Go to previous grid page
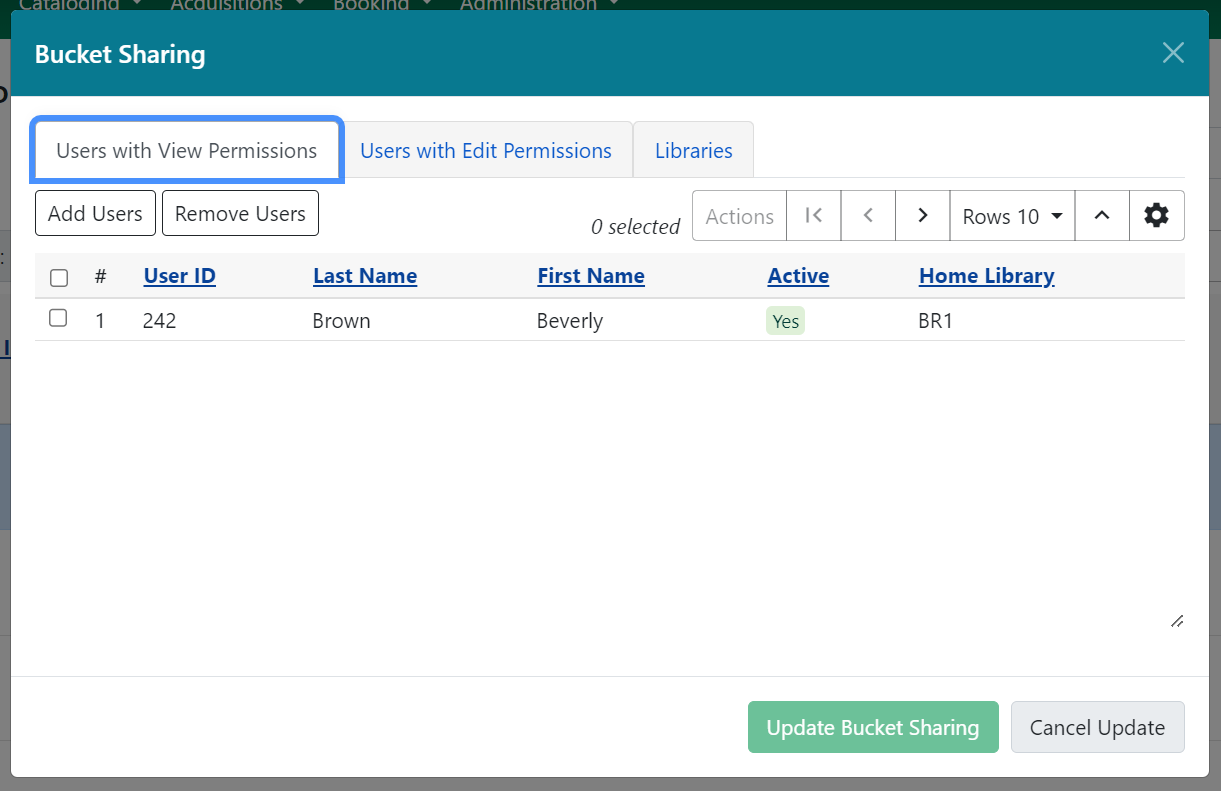 click(868, 216)
